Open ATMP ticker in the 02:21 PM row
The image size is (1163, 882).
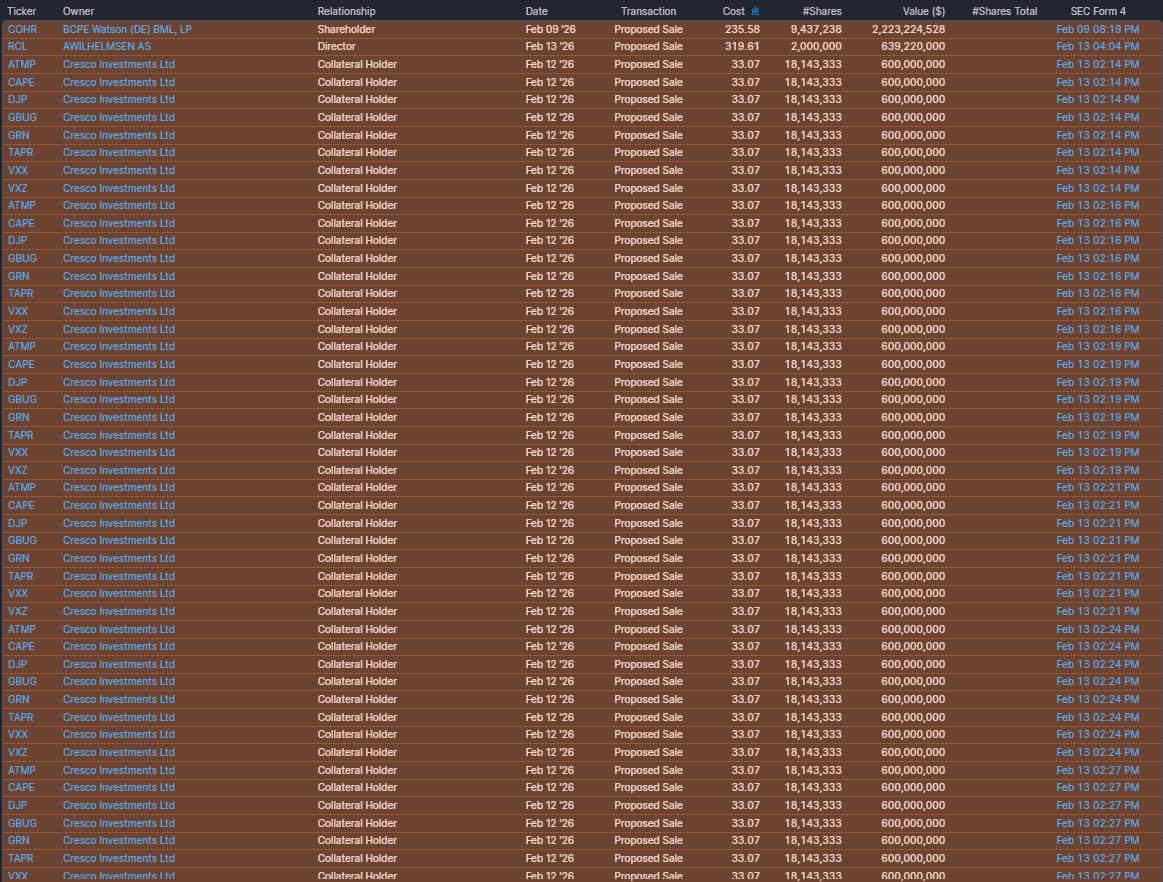click(22, 487)
